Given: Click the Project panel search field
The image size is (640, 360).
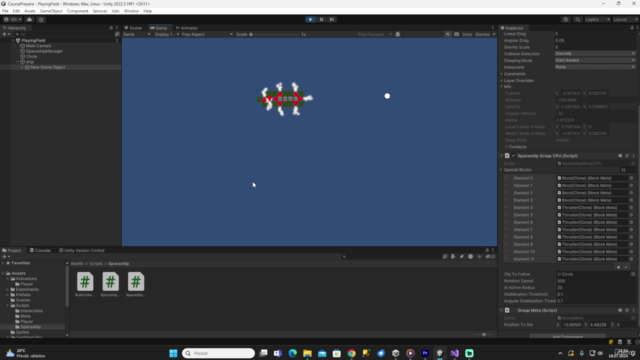Looking at the screenshot, I should [x=391, y=257].
